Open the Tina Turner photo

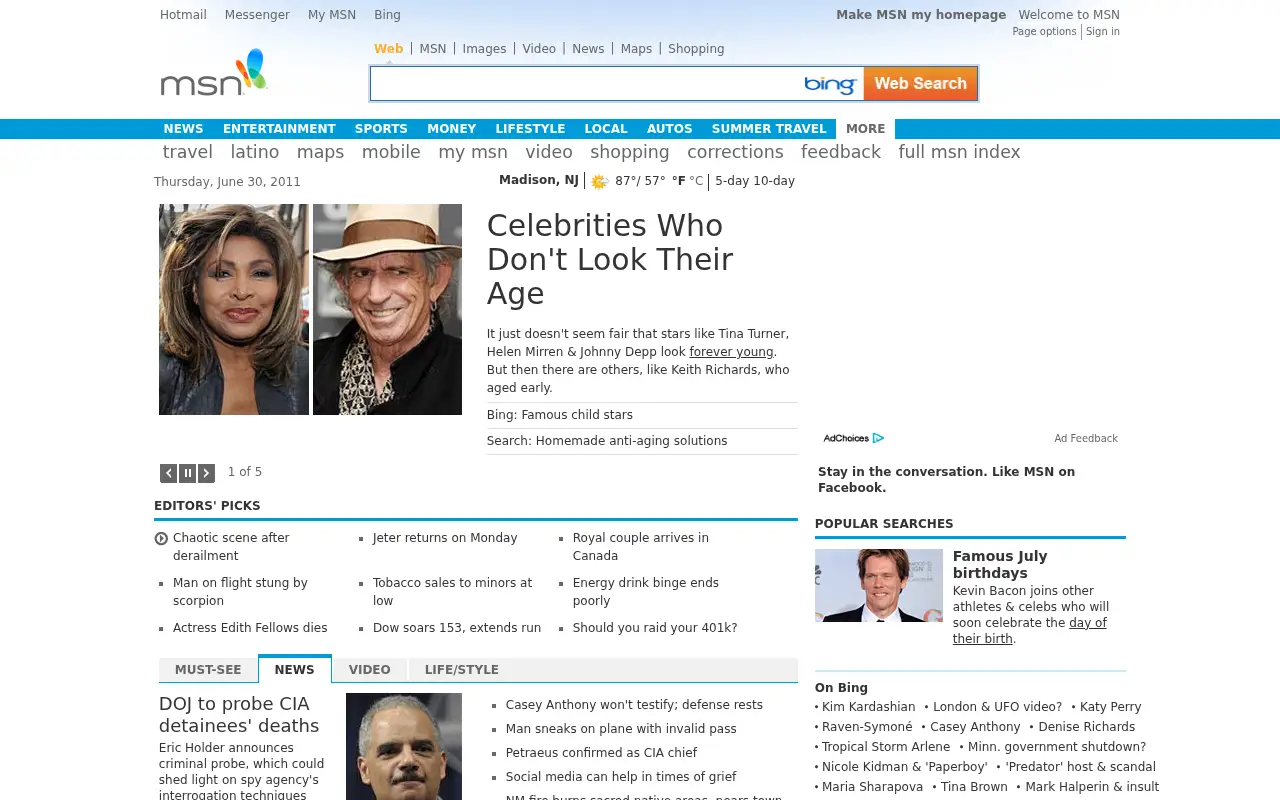click(234, 309)
